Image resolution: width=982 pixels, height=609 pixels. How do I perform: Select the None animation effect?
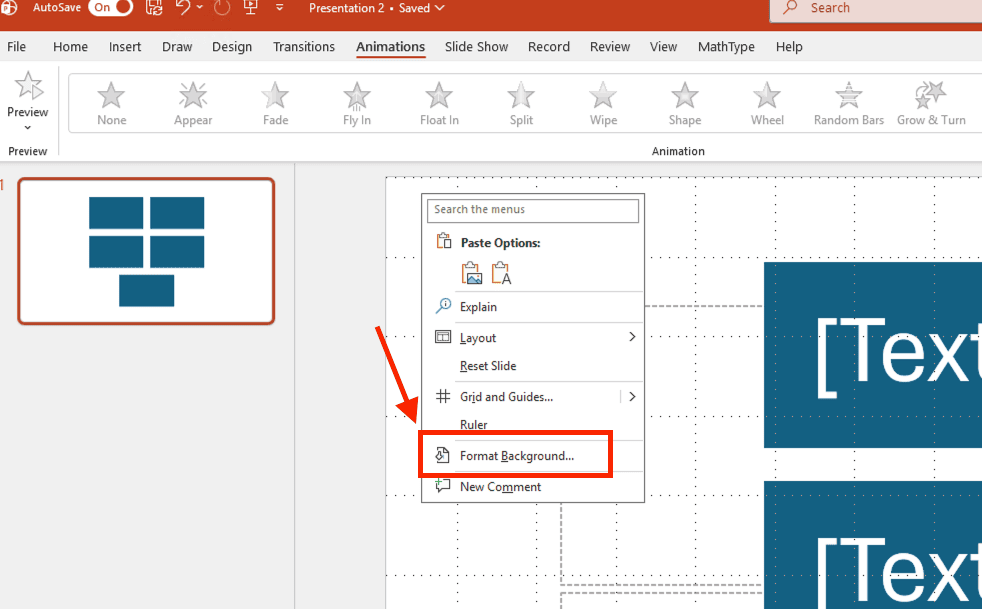coord(111,104)
